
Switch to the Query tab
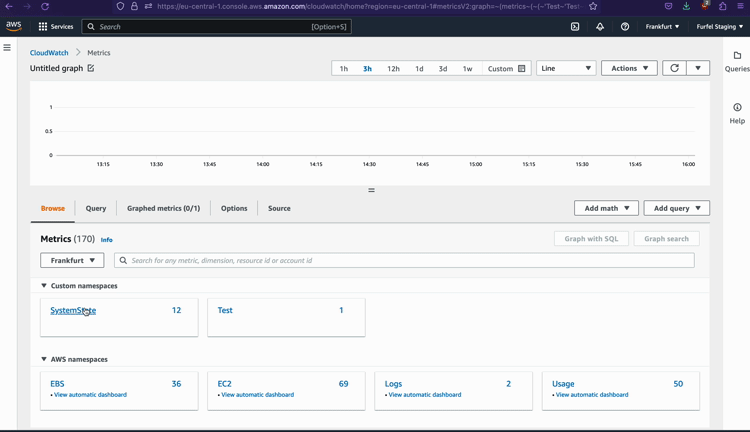[x=96, y=208]
